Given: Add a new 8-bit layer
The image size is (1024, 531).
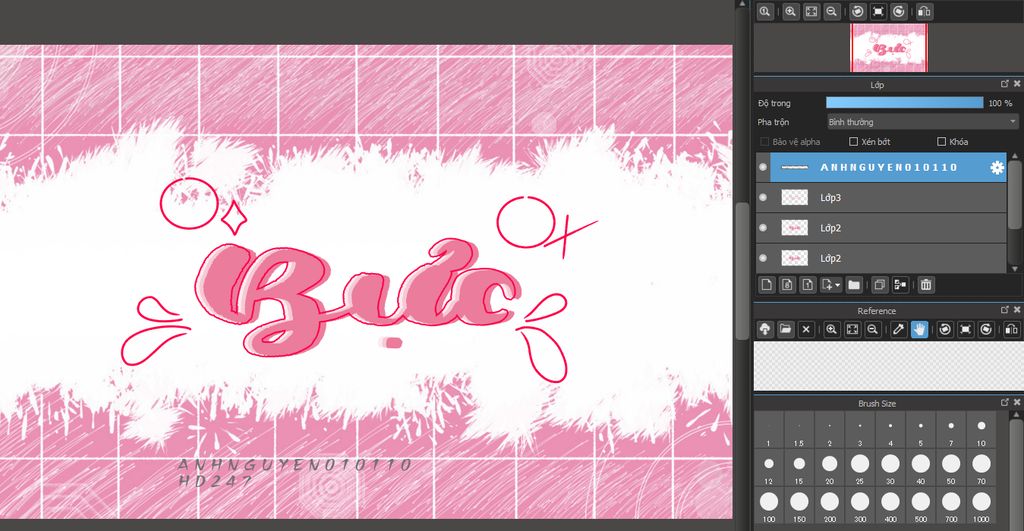Looking at the screenshot, I should point(788,285).
